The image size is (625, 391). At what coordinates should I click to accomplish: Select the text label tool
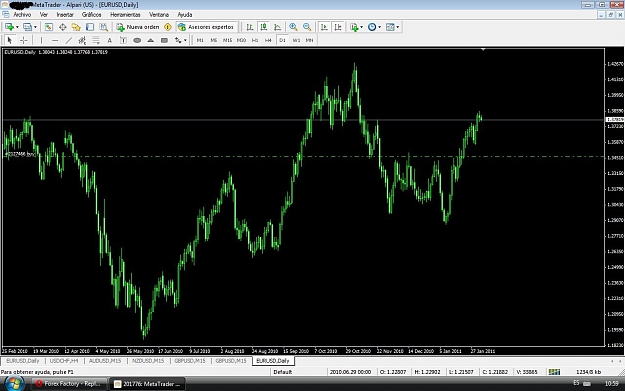tap(123, 40)
